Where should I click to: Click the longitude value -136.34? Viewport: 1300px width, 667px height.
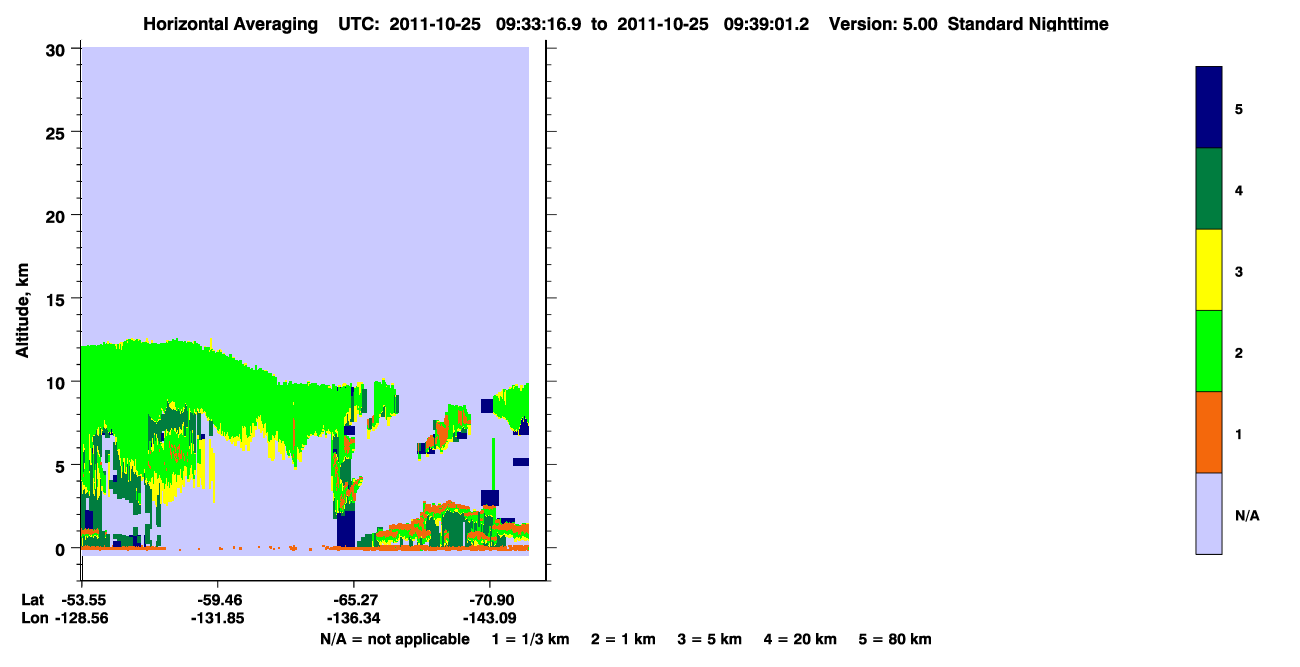click(x=353, y=618)
